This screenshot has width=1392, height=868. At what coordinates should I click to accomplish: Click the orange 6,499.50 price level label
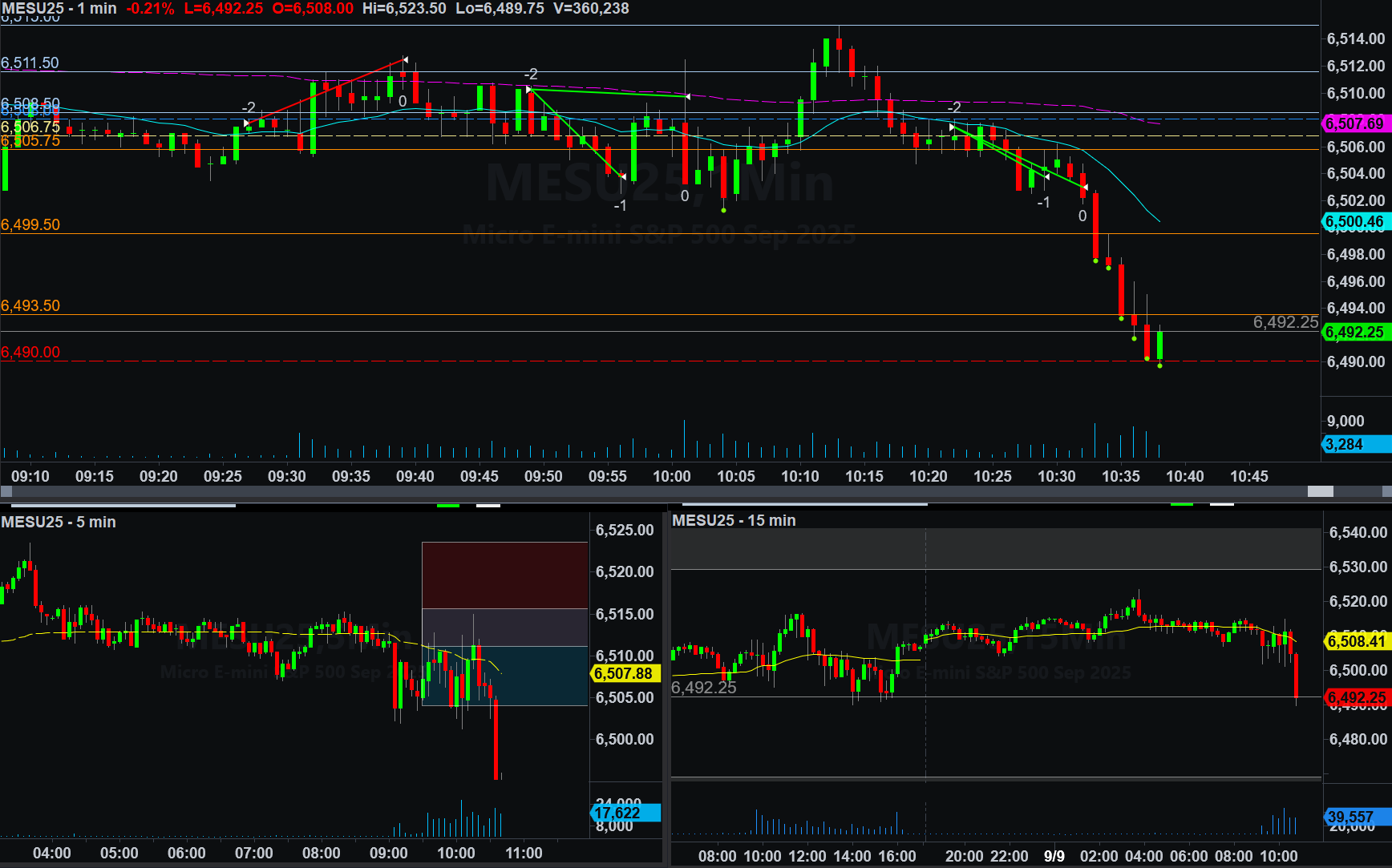click(30, 225)
